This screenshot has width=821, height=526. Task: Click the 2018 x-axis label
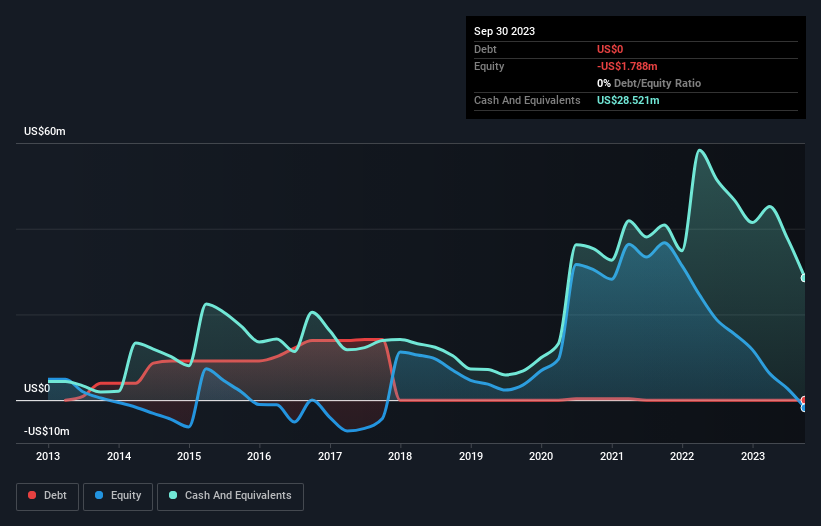pyautogui.click(x=400, y=456)
